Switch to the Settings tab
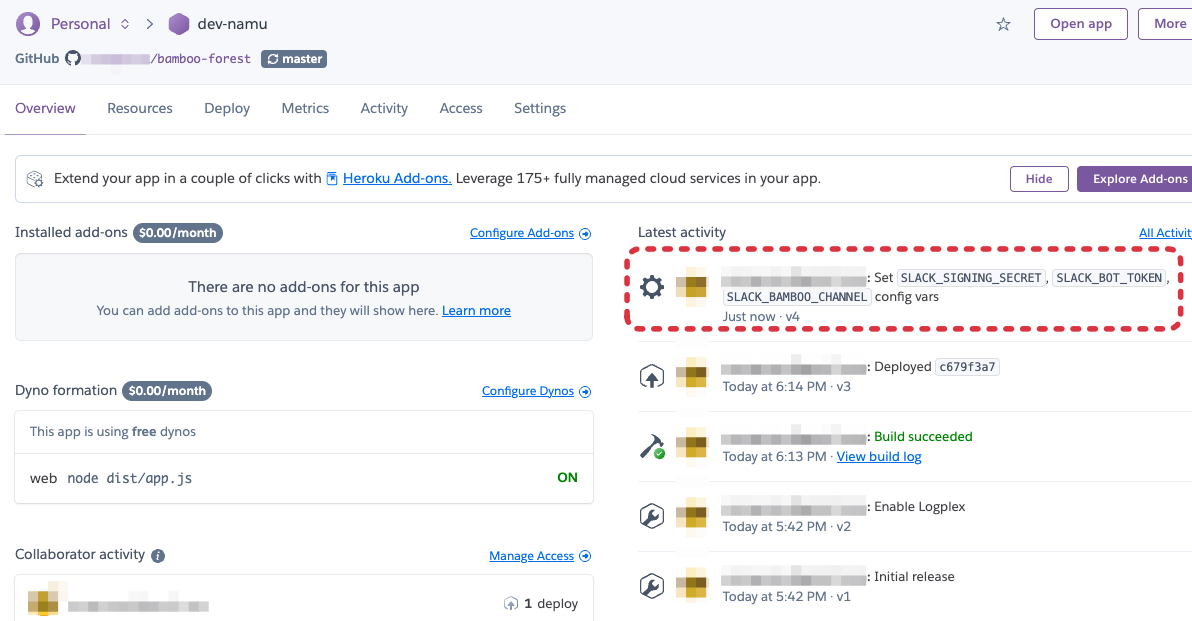Viewport: 1192px width, 621px height. click(540, 108)
